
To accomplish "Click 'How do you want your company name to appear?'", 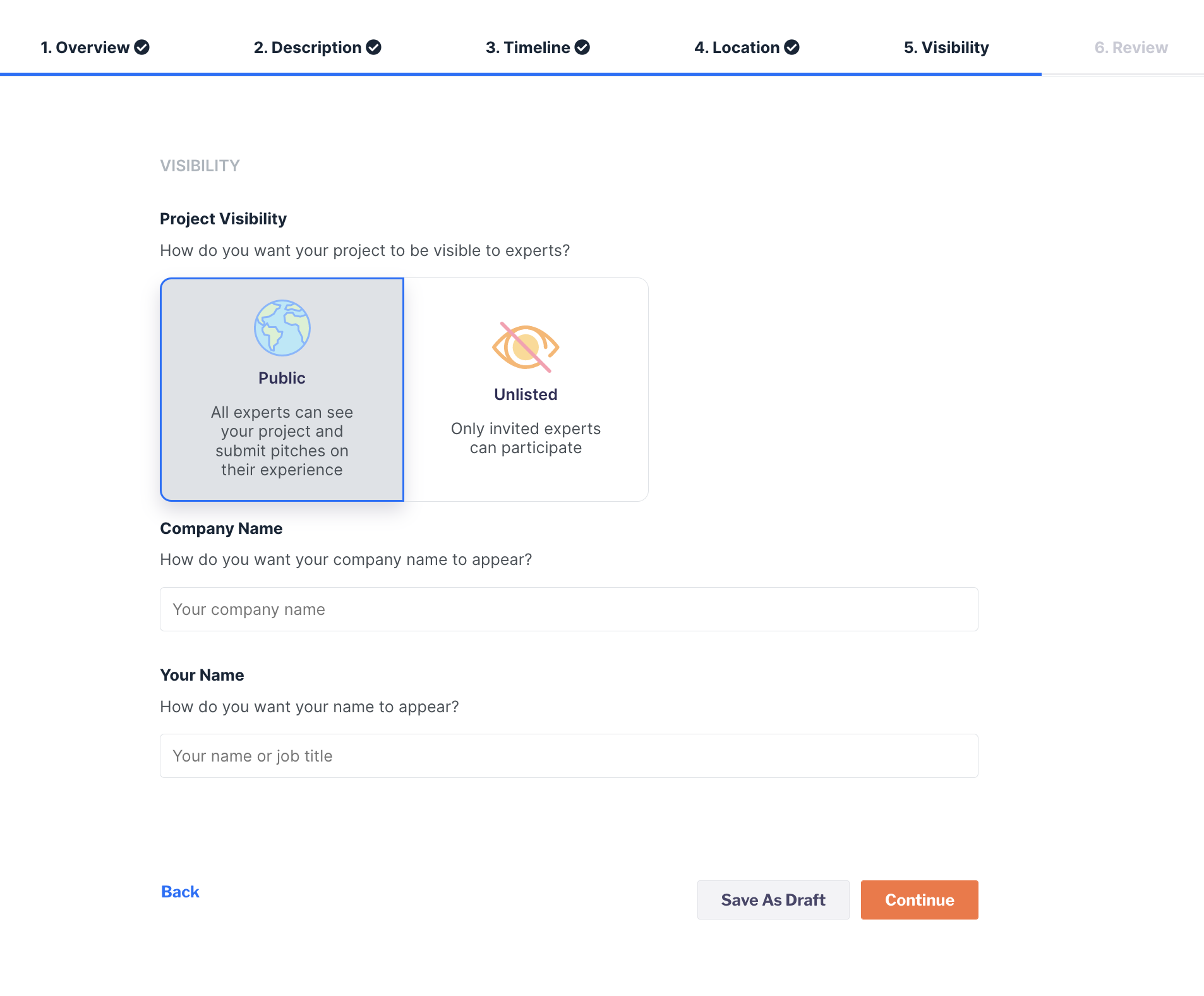I will tap(346, 559).
